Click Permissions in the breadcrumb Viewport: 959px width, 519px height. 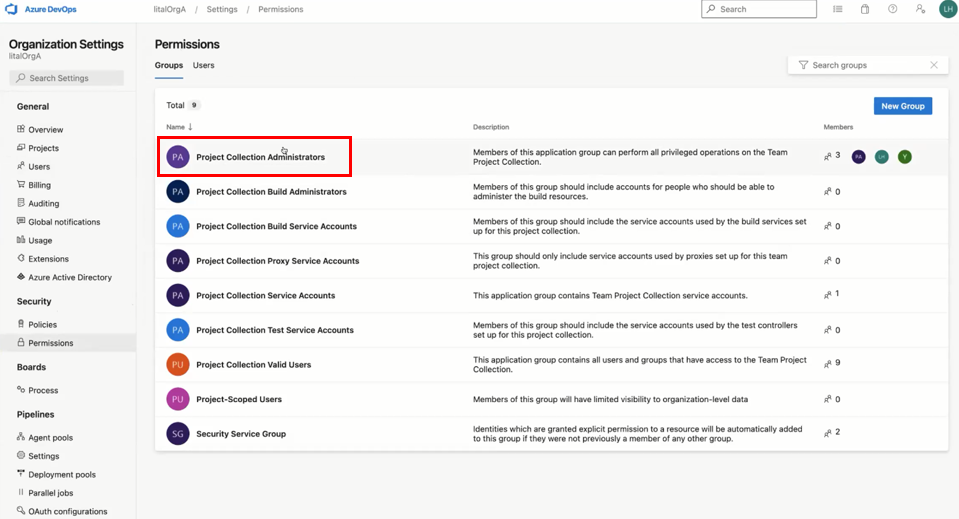click(x=281, y=9)
